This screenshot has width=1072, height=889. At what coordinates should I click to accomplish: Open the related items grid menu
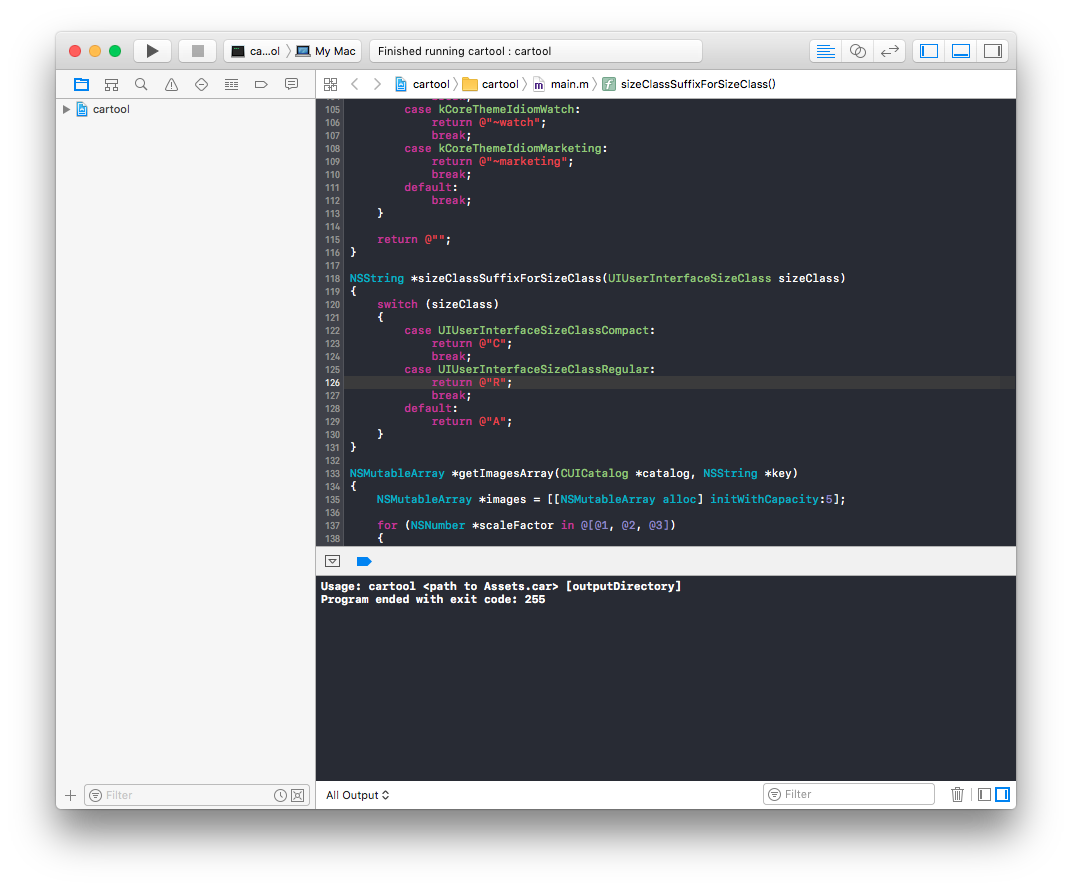point(331,85)
